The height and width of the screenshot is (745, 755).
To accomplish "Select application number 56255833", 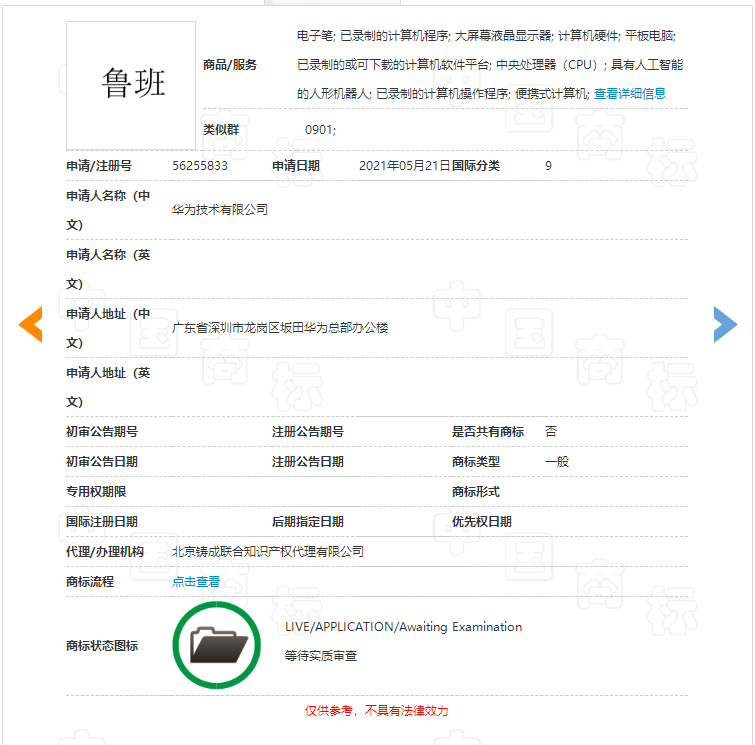I will [200, 166].
